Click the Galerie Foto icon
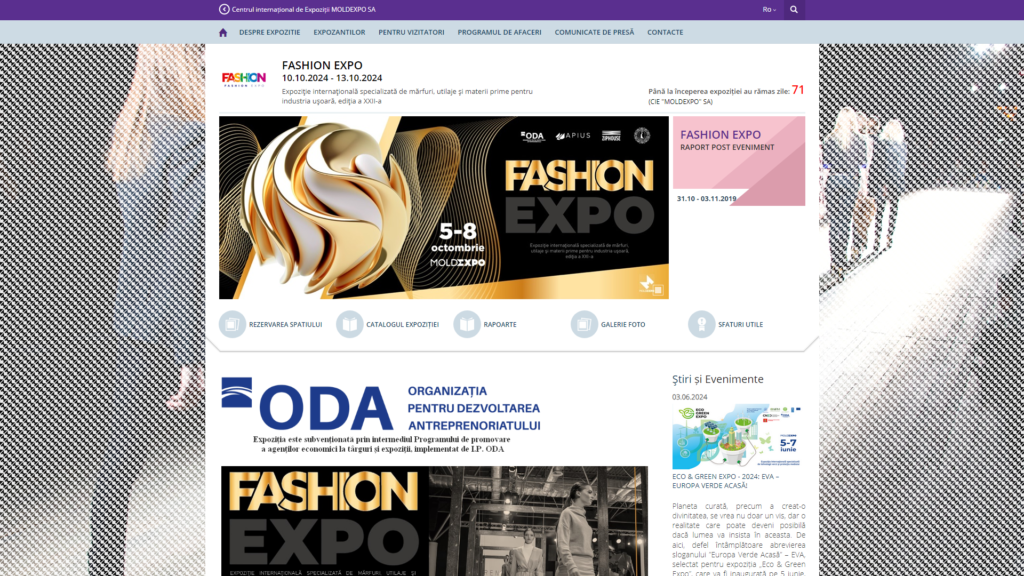This screenshot has width=1024, height=576. point(584,324)
